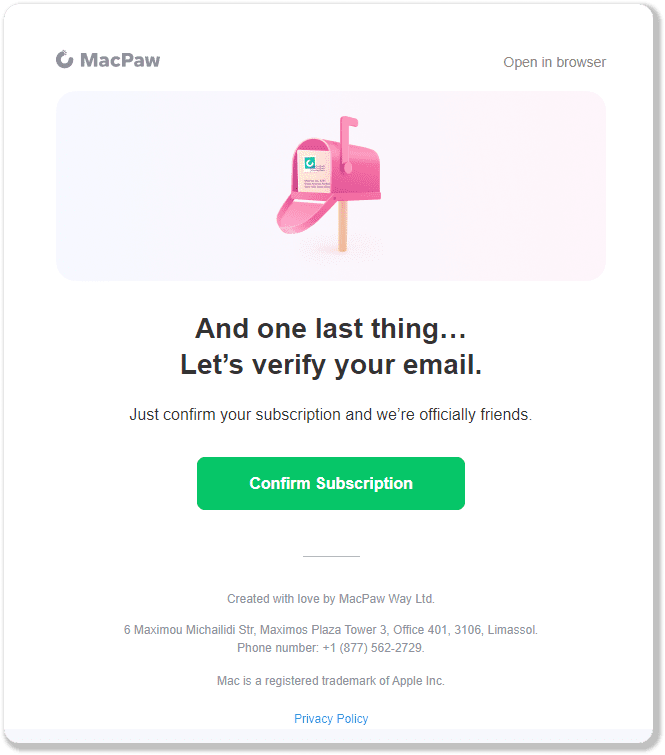The width and height of the screenshot is (665, 755).
Task: Click the Apple trademark notice text
Action: pyautogui.click(x=331, y=681)
